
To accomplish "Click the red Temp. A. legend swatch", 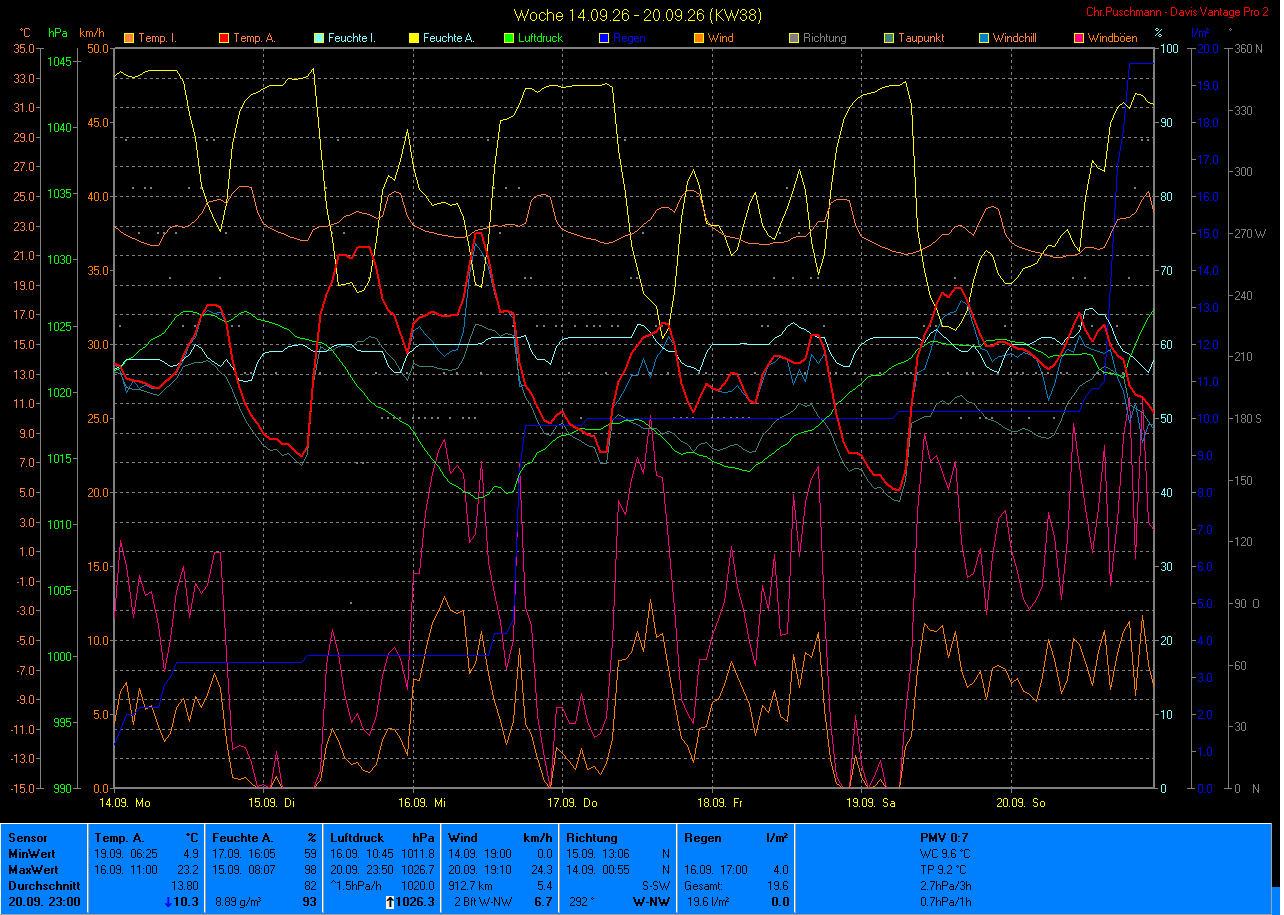I will point(223,39).
